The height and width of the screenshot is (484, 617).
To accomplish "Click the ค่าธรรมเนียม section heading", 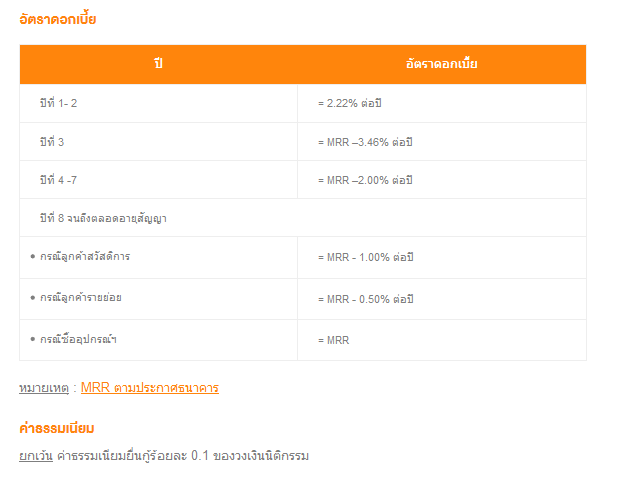I will point(57,428).
